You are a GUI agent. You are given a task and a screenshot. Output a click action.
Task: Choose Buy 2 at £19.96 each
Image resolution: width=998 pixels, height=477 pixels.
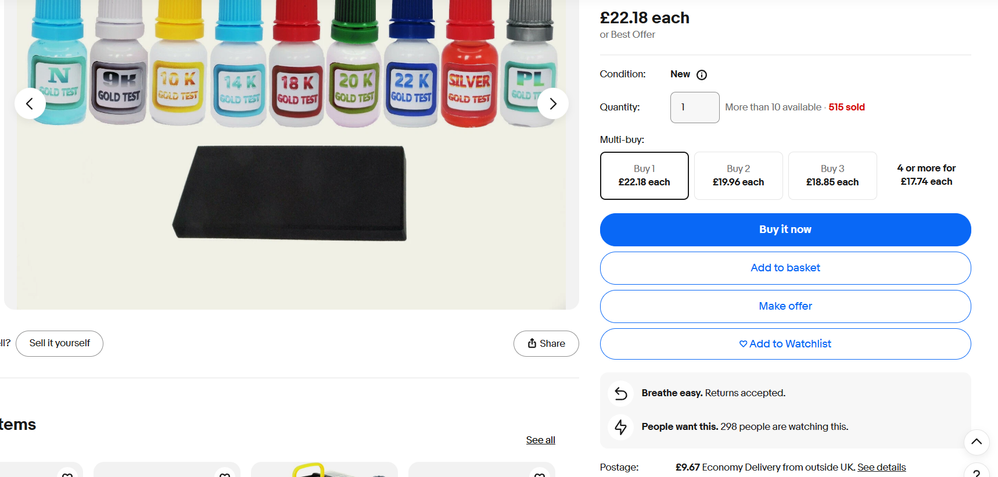coord(738,176)
